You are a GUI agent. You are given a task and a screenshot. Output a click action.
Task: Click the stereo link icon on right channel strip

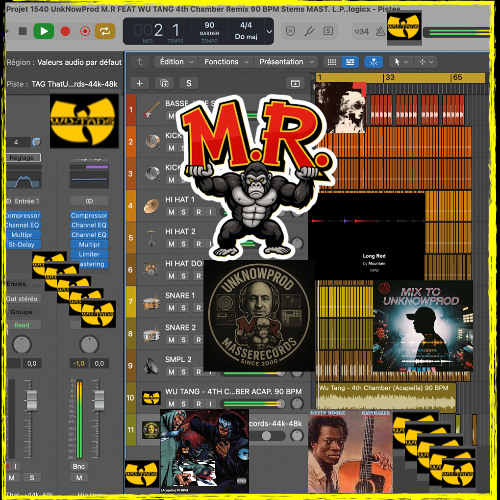pos(89,201)
